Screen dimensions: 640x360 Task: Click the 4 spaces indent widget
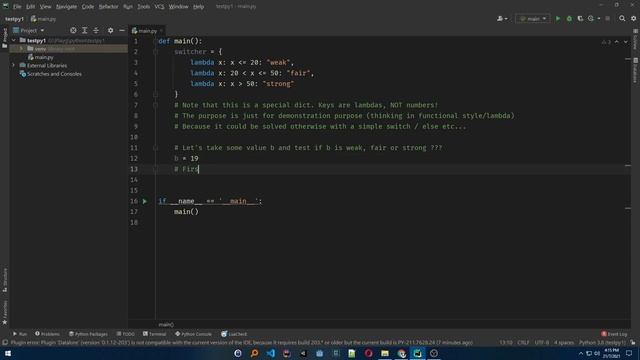[x=564, y=342]
